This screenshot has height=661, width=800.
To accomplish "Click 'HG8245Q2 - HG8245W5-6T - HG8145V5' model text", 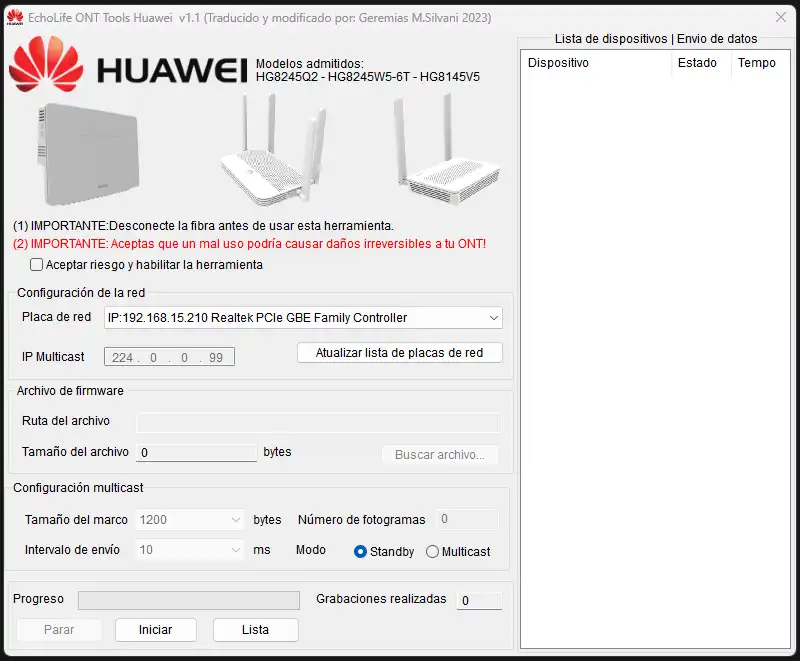I will point(368,77).
